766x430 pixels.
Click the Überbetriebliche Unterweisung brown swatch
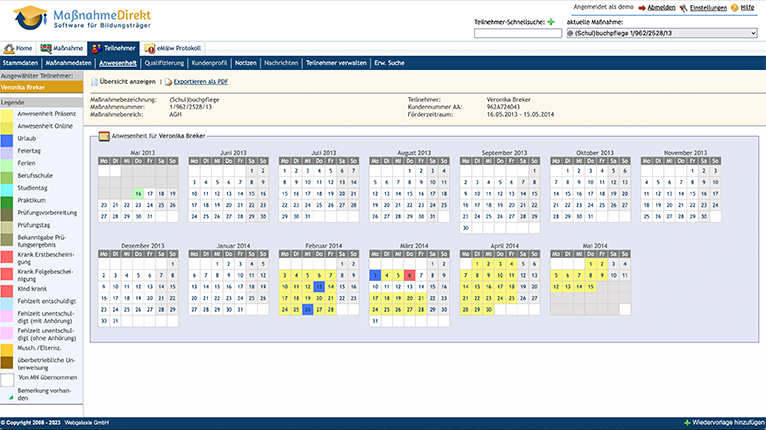click(7, 363)
